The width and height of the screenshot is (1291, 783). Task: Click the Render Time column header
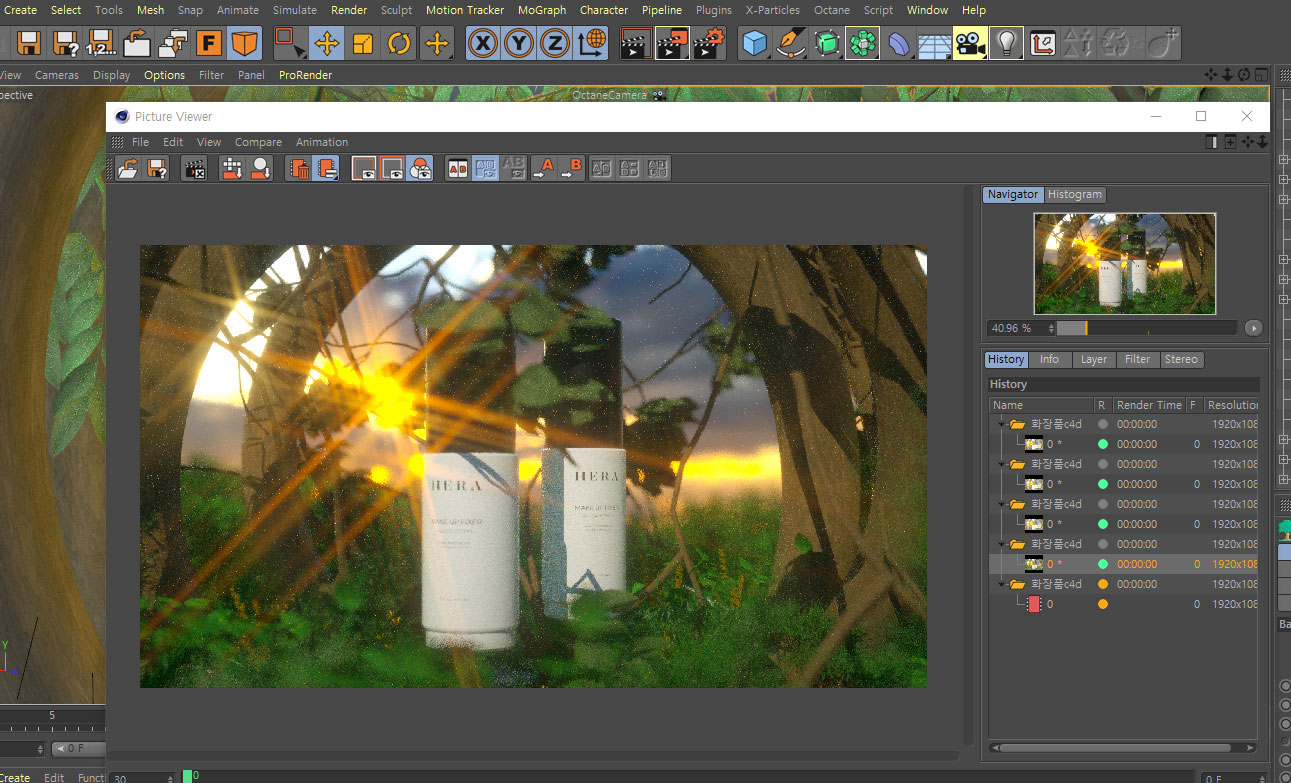pyautogui.click(x=1149, y=405)
